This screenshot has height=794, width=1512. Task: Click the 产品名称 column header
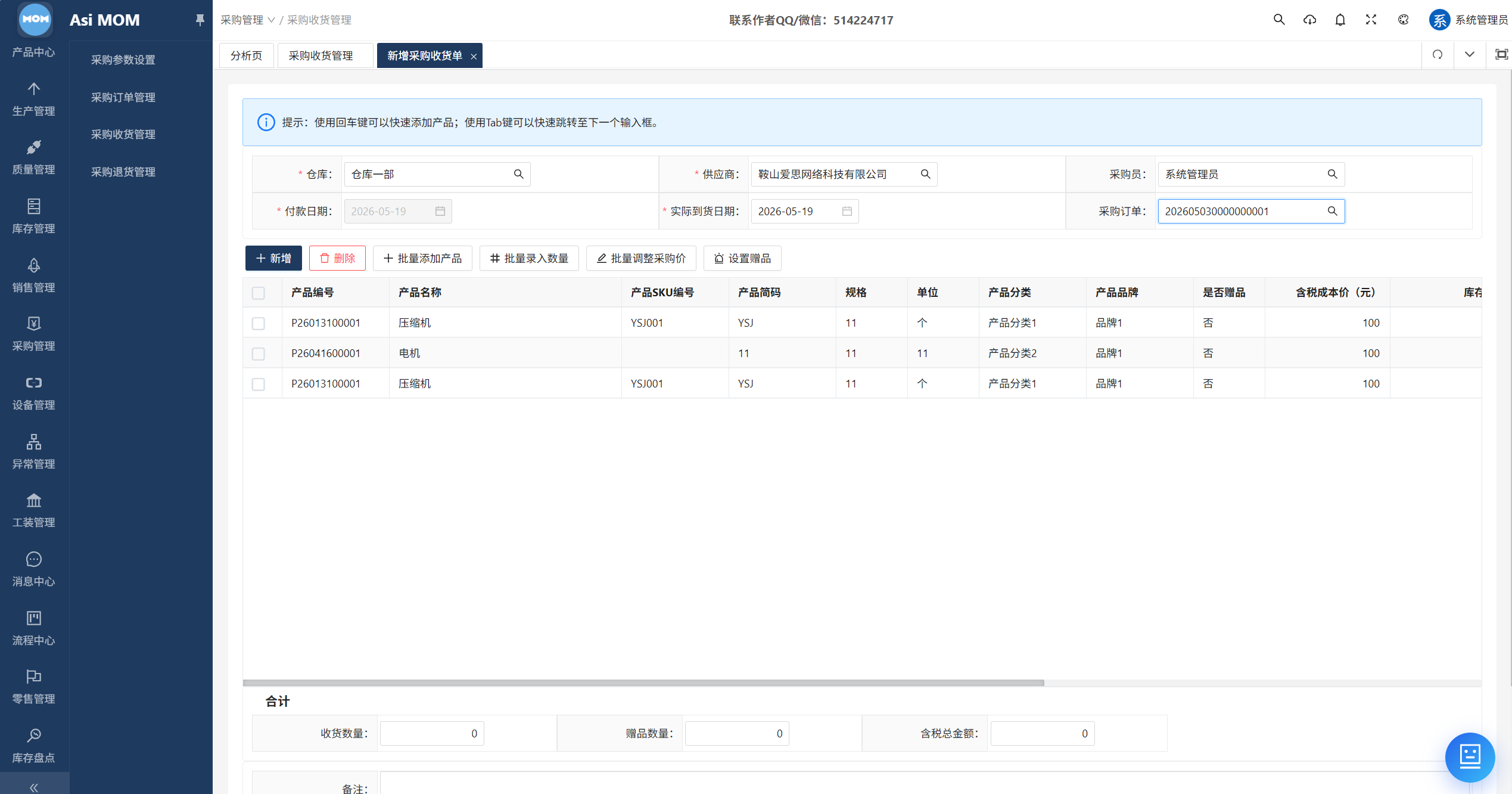[505, 292]
